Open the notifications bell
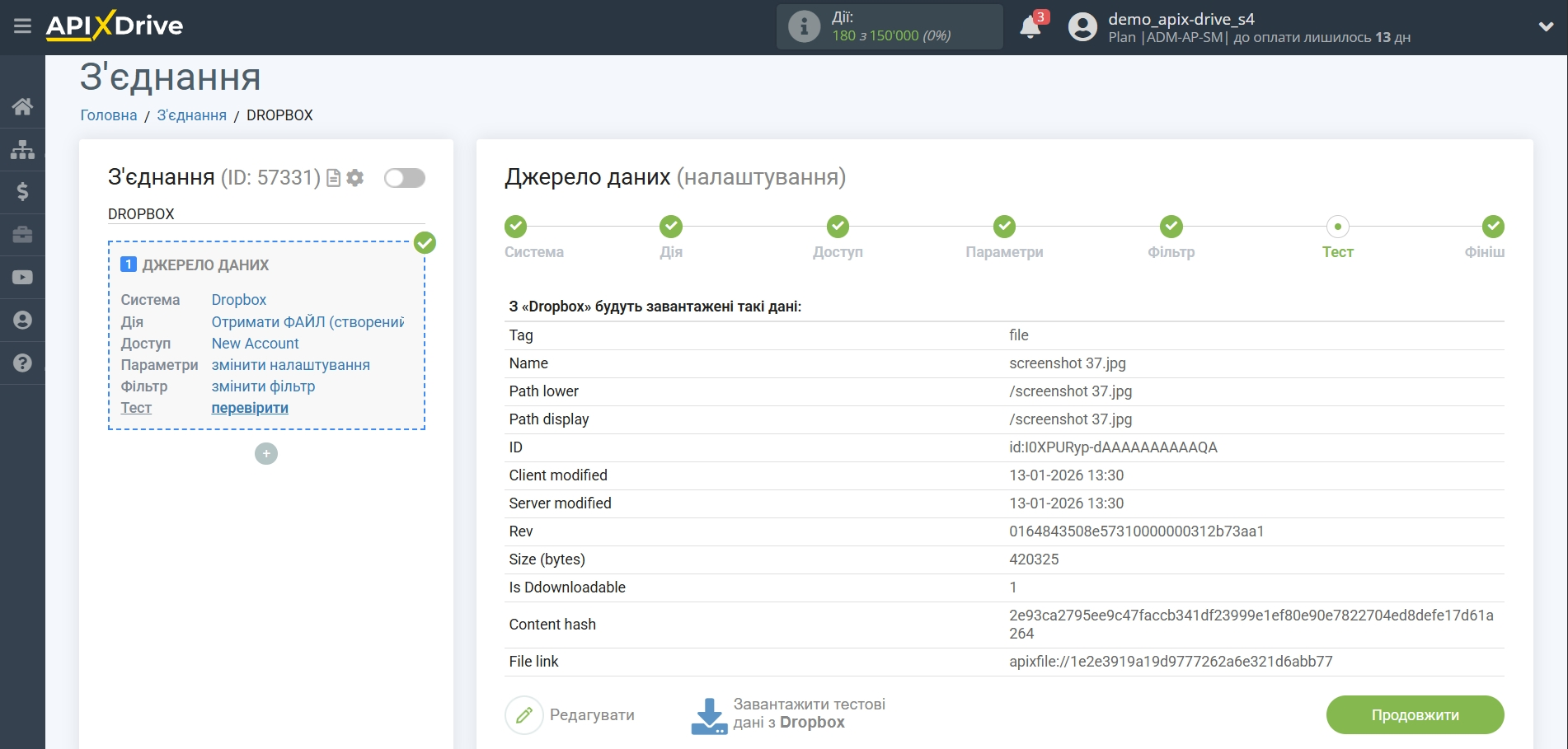Viewport: 1568px width, 749px height. (1030, 27)
